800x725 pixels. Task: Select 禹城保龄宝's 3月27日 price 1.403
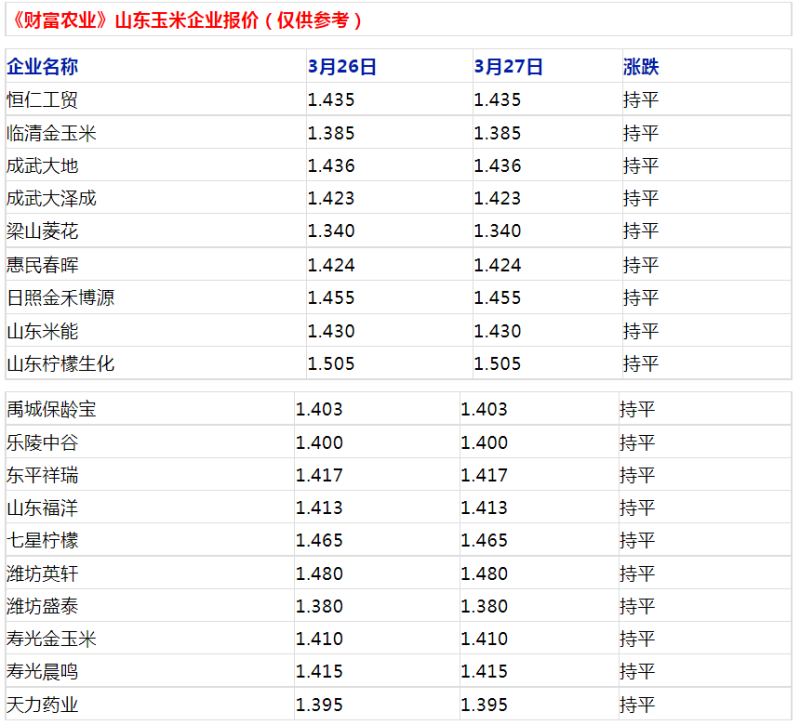(484, 409)
